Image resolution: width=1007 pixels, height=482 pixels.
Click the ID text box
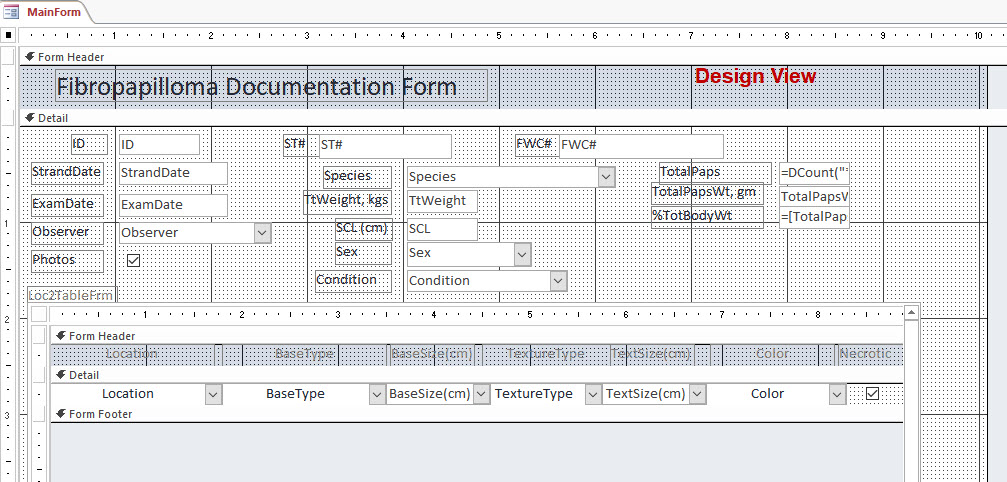159,145
